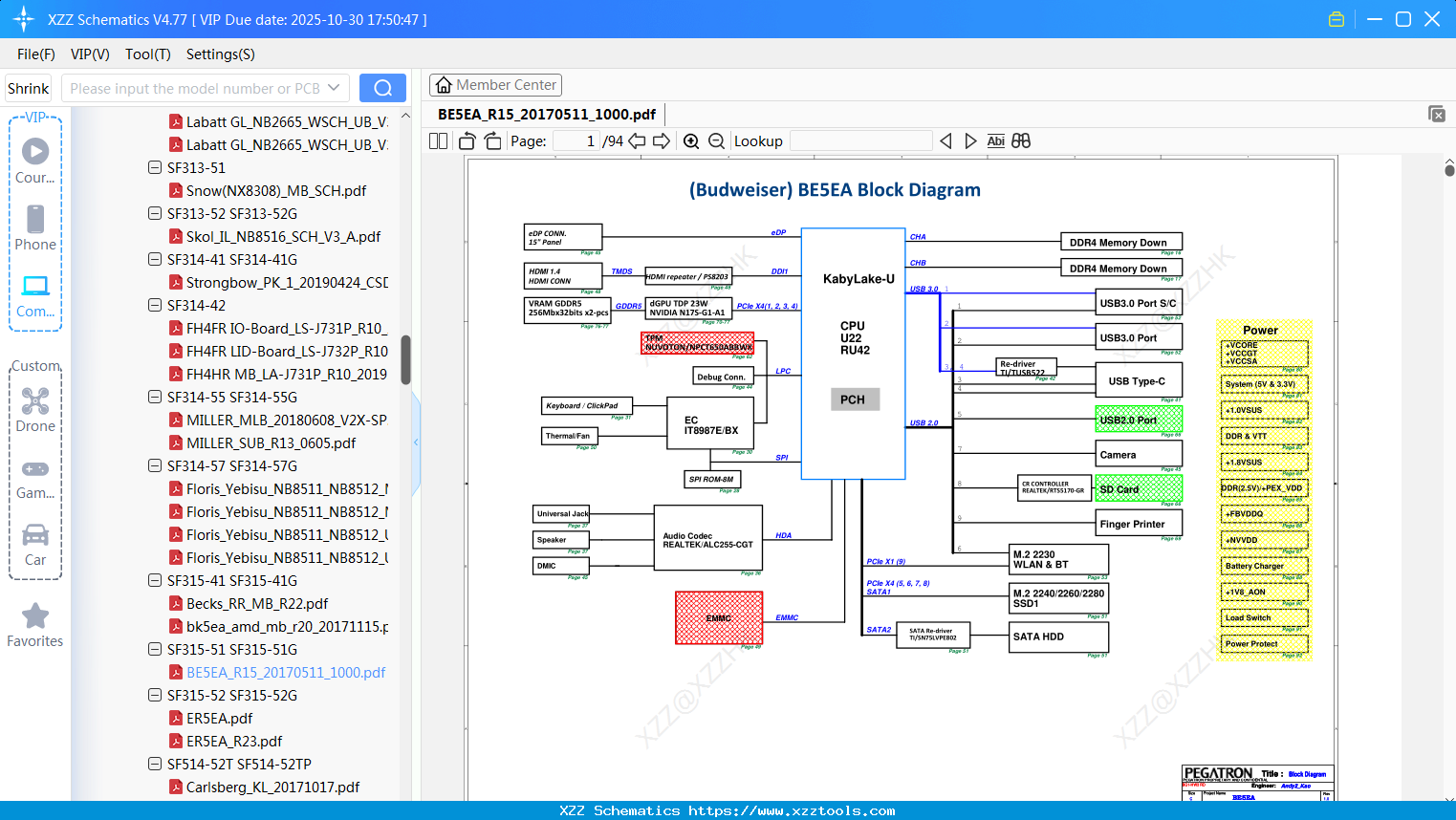Click the file tree vertical scrollbar
This screenshot has height=820, width=1456.
(405, 359)
